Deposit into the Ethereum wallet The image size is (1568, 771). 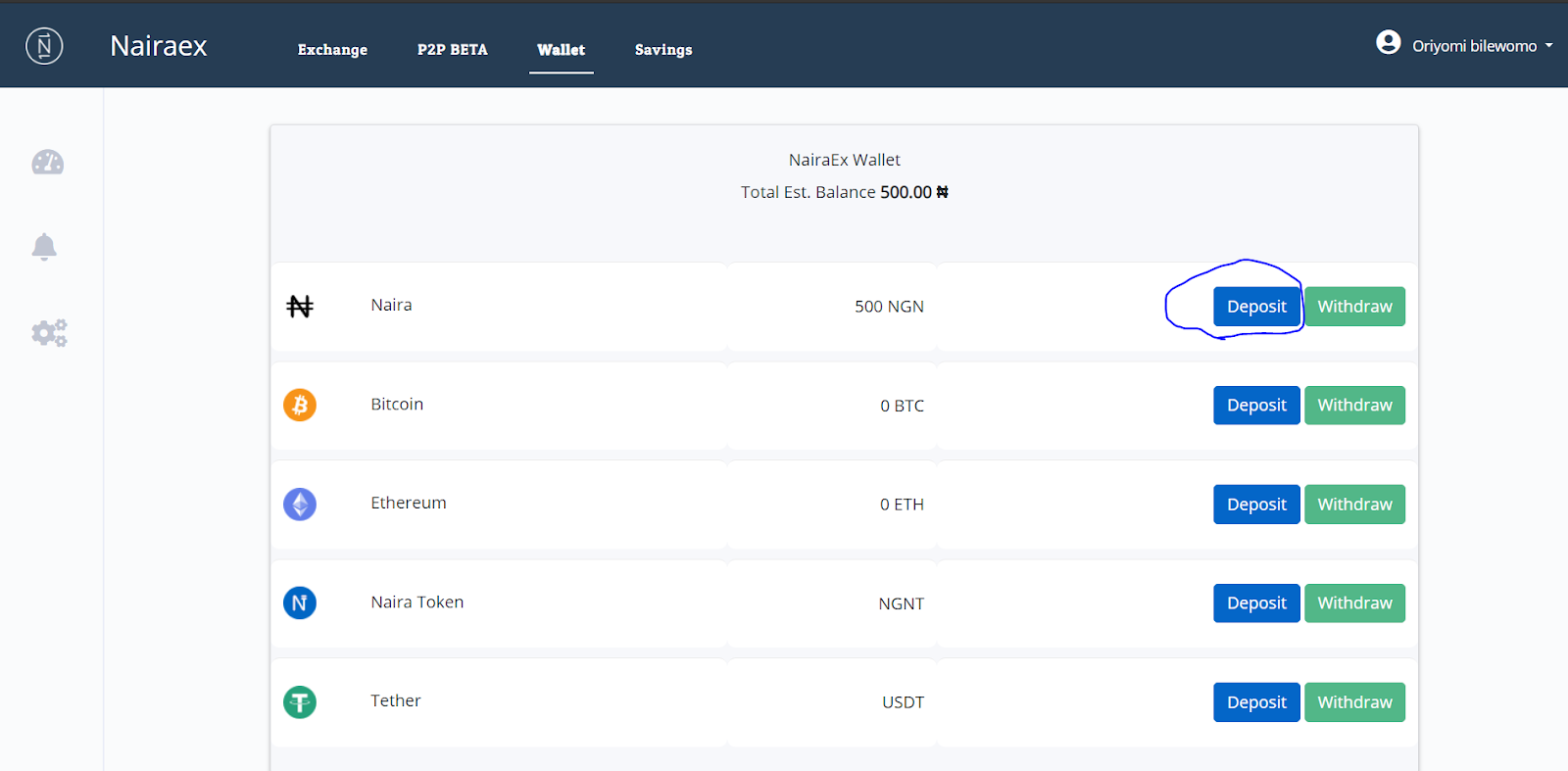1256,505
